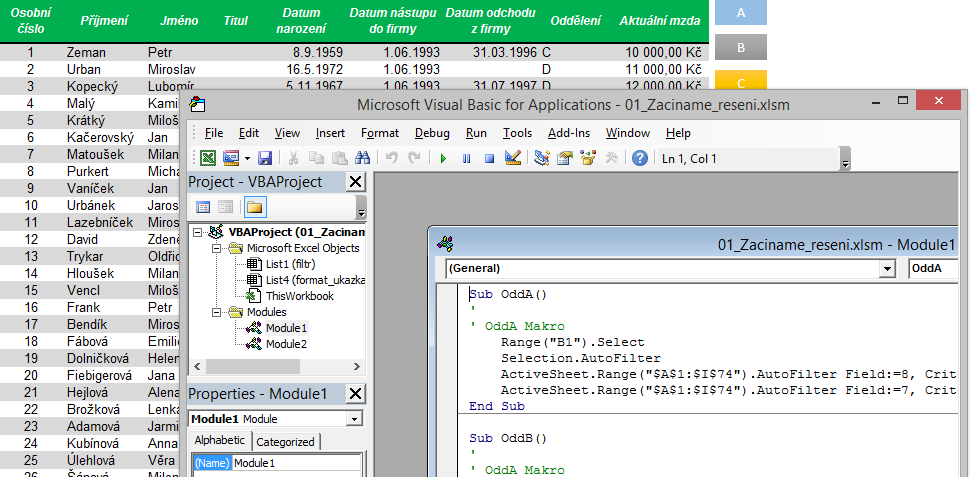The width and height of the screenshot is (972, 477).
Task: Open the Insert menu
Action: point(330,133)
